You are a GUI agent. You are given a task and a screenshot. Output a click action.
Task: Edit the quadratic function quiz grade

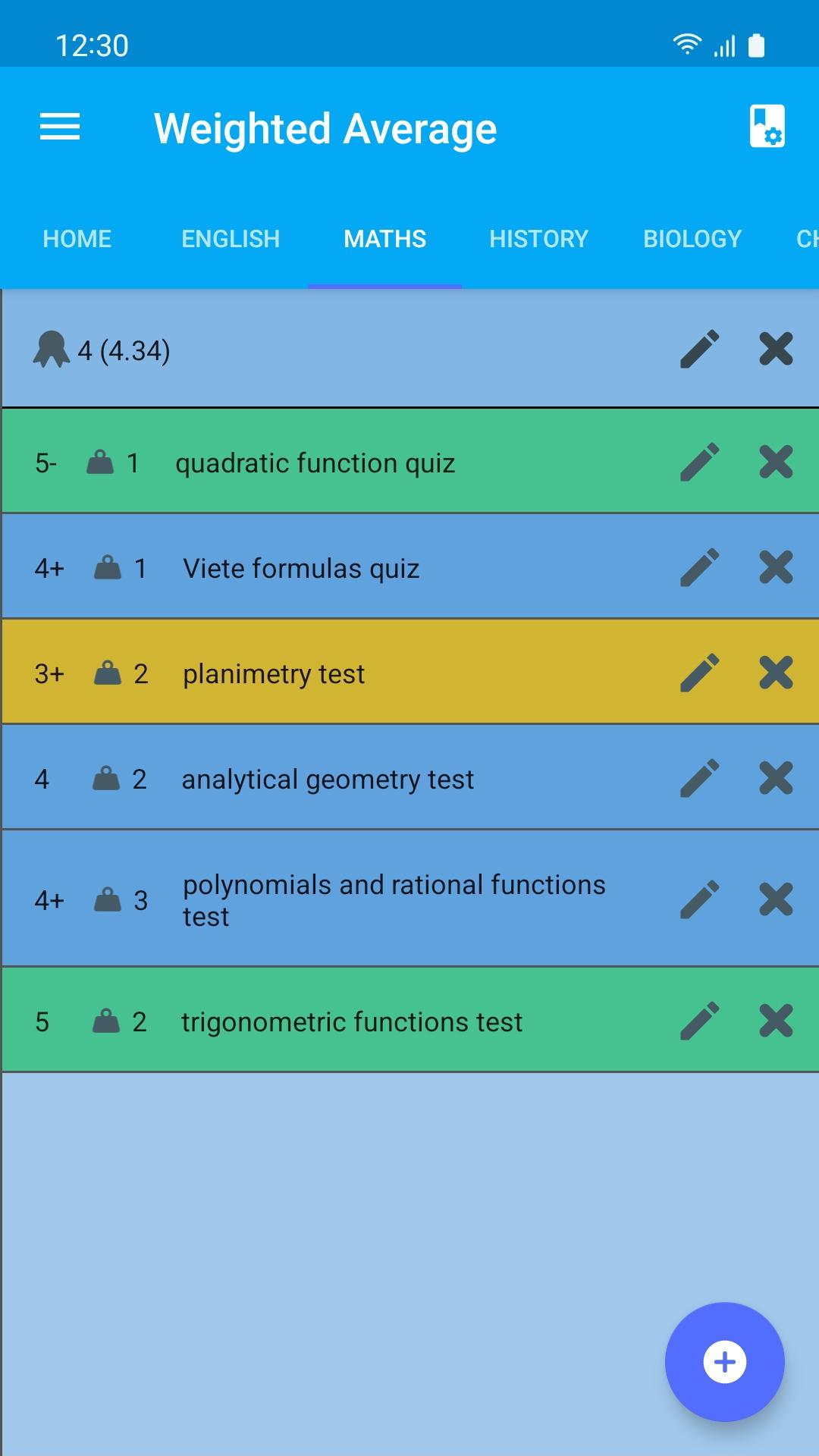[x=699, y=462]
